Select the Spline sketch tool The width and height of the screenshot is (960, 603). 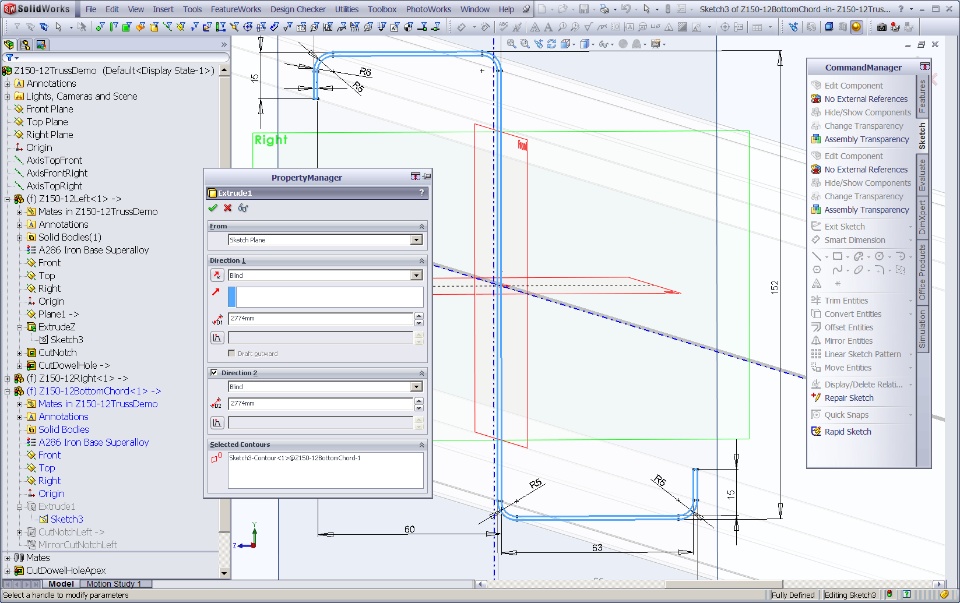pos(837,270)
